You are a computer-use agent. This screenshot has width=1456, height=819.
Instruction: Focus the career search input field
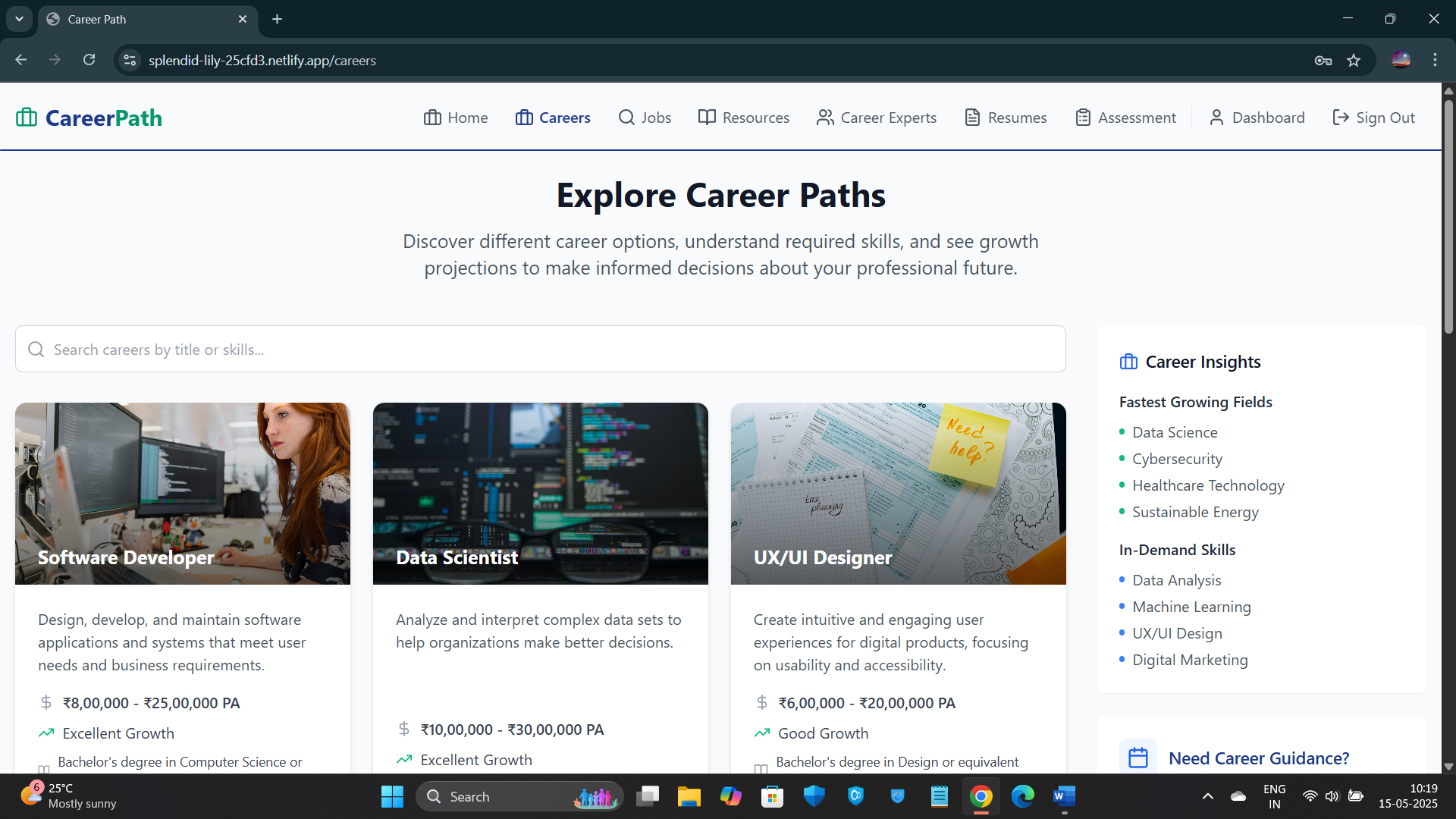point(540,349)
